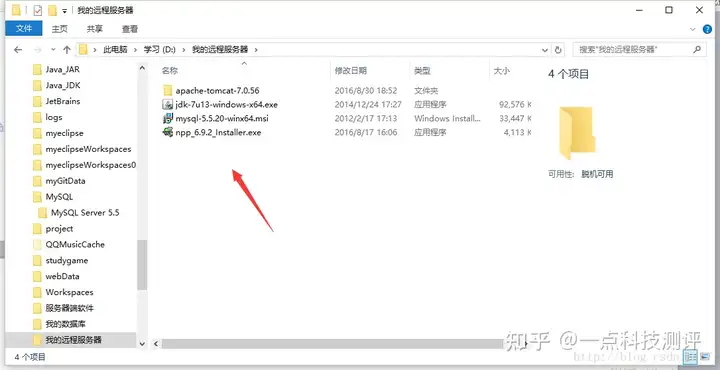This screenshot has width=720, height=370.
Task: Click navigation pane scroll up arrow
Action: click(x=142, y=68)
